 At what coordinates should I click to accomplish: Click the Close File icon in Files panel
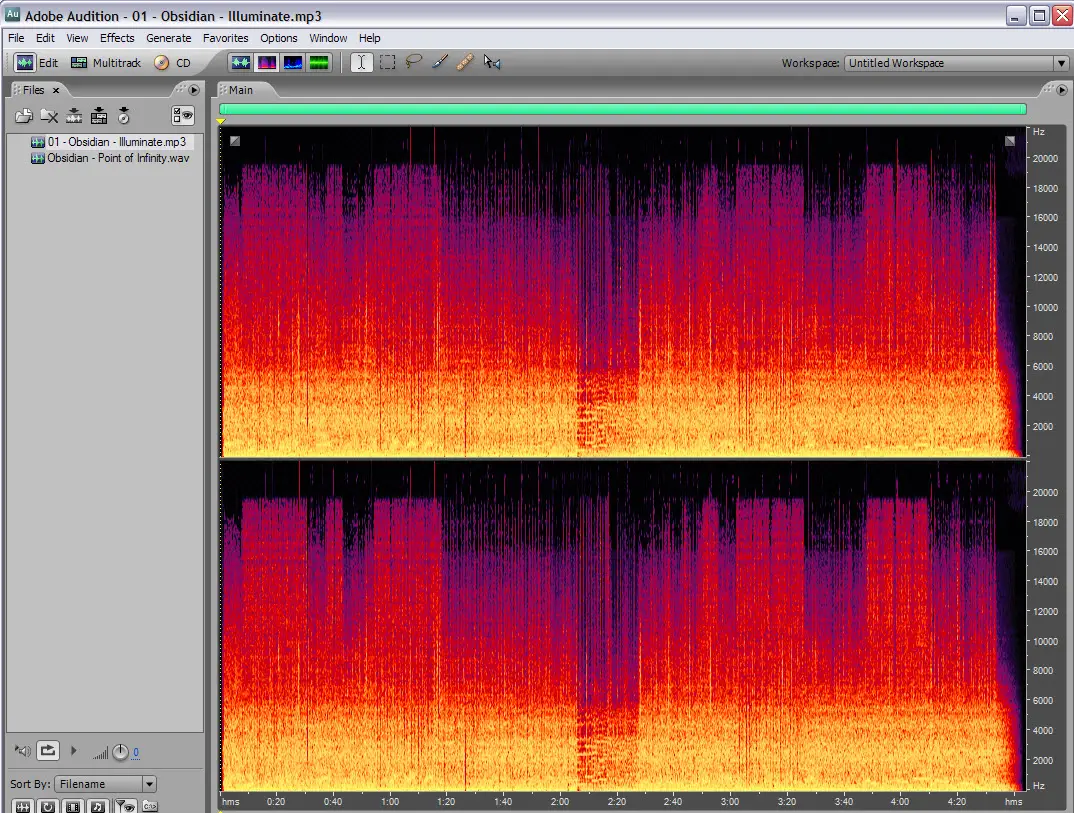point(48,116)
